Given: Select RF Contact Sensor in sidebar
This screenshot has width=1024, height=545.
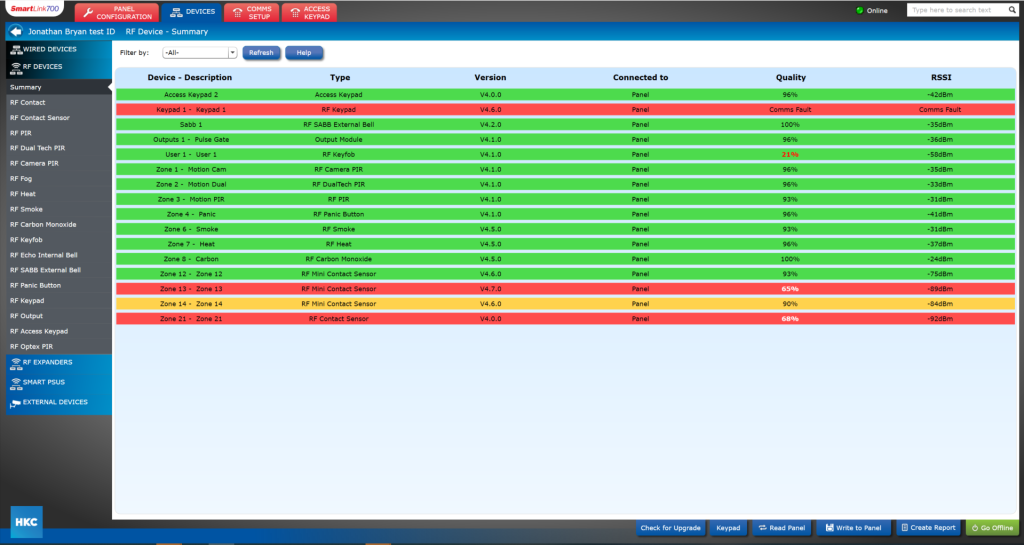Looking at the screenshot, I should tap(59, 118).
